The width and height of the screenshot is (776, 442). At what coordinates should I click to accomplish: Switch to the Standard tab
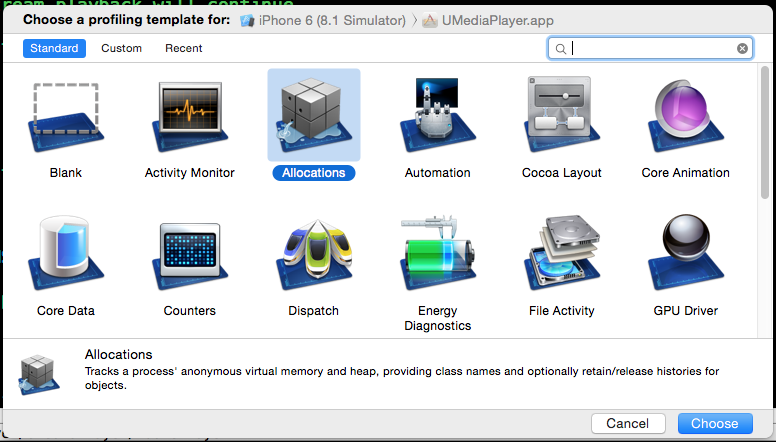[x=54, y=48]
